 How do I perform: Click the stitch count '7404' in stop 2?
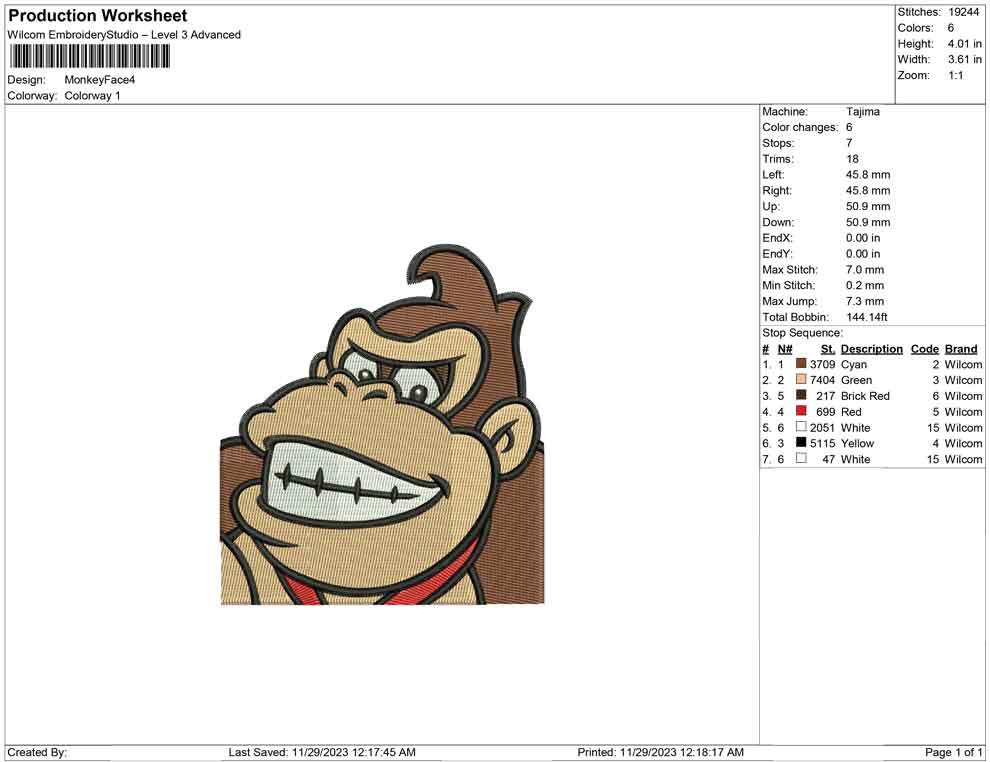pos(823,380)
